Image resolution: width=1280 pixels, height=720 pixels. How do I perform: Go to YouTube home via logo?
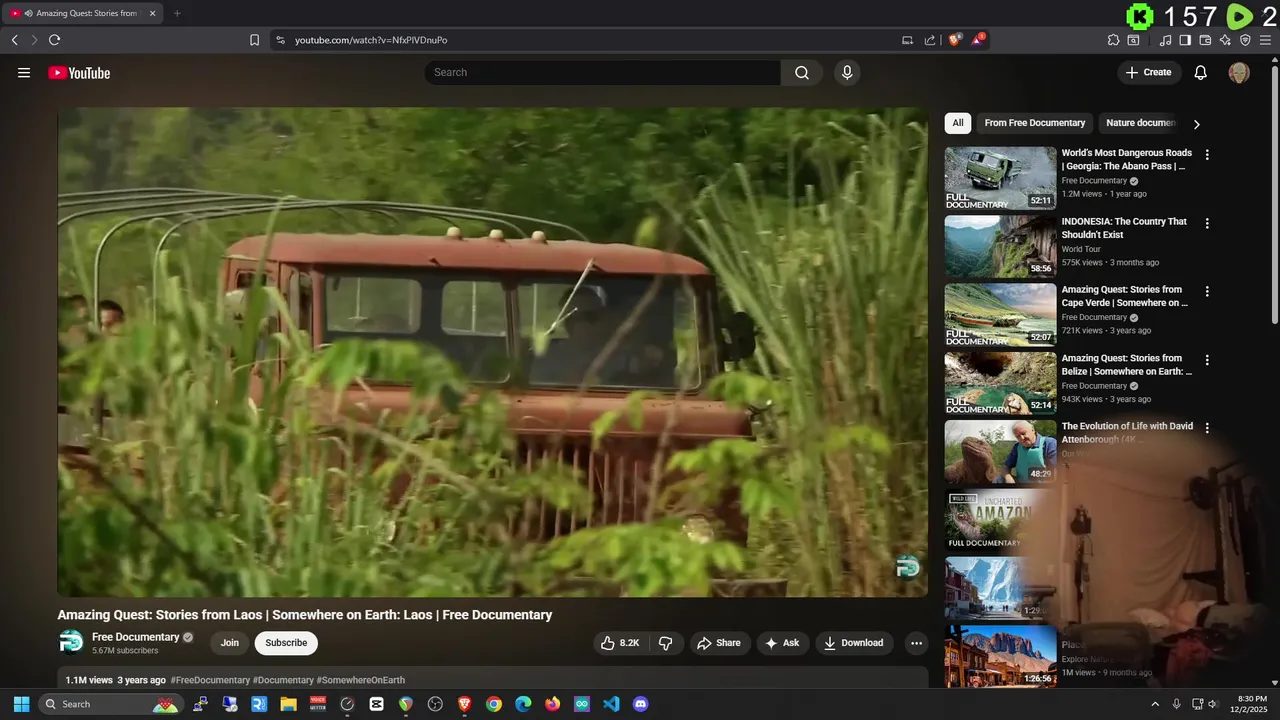(79, 72)
